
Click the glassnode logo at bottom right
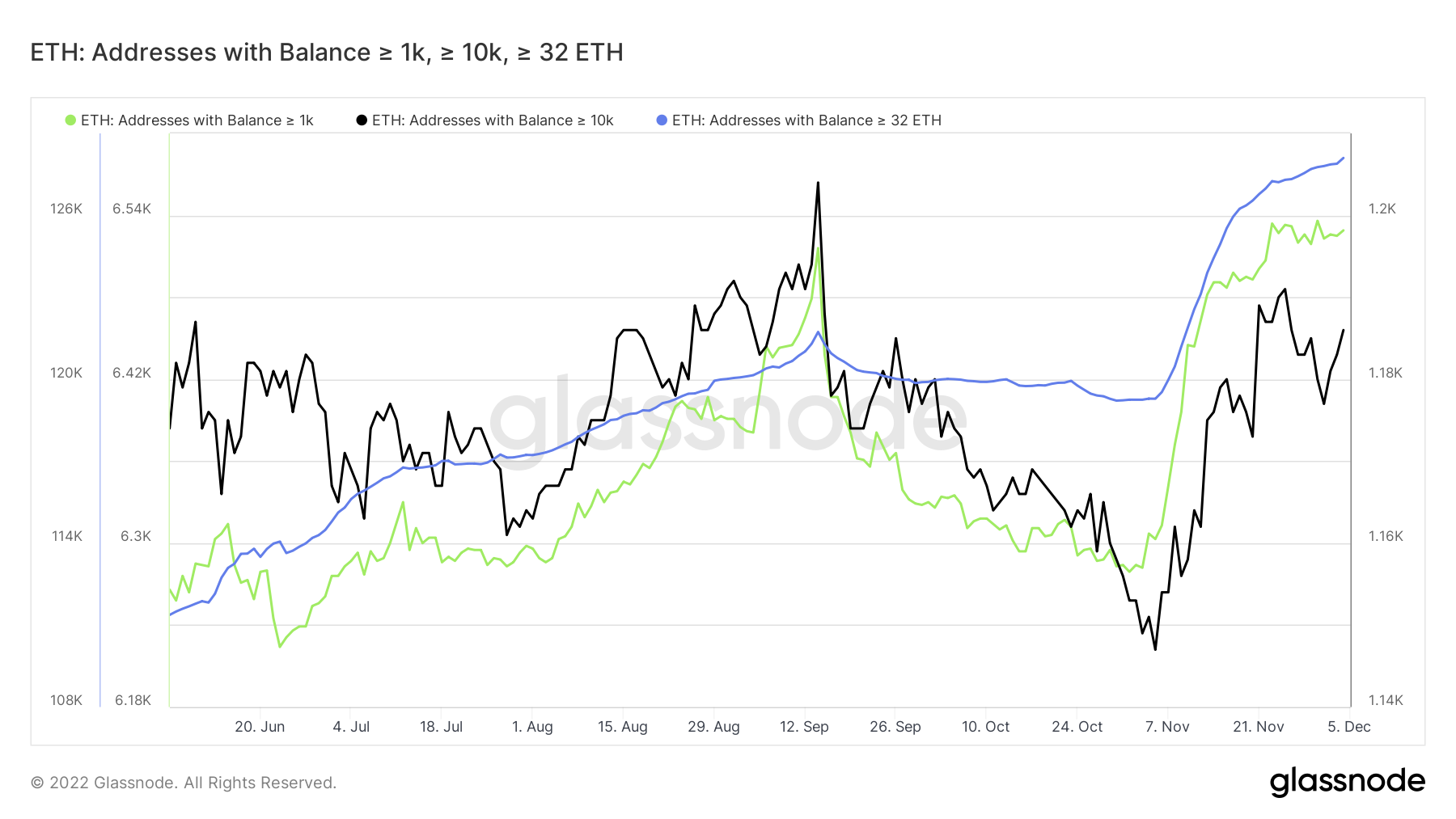1347,782
